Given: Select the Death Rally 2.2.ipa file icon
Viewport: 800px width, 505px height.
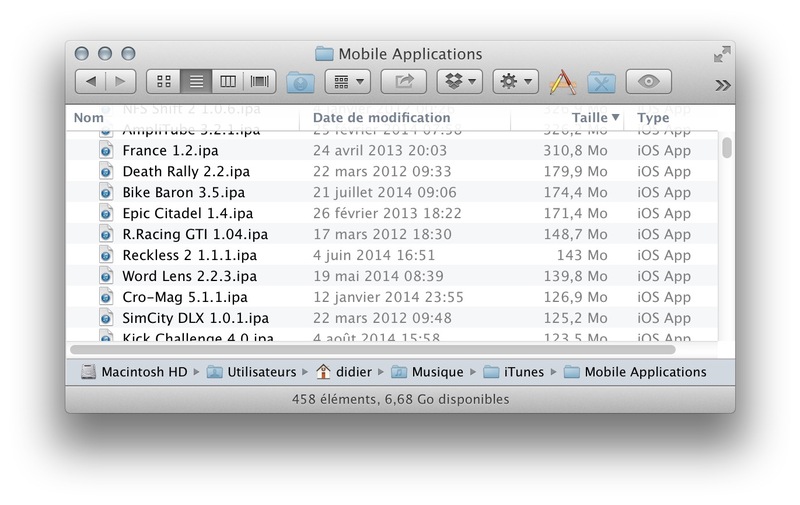Looking at the screenshot, I should click(x=106, y=172).
